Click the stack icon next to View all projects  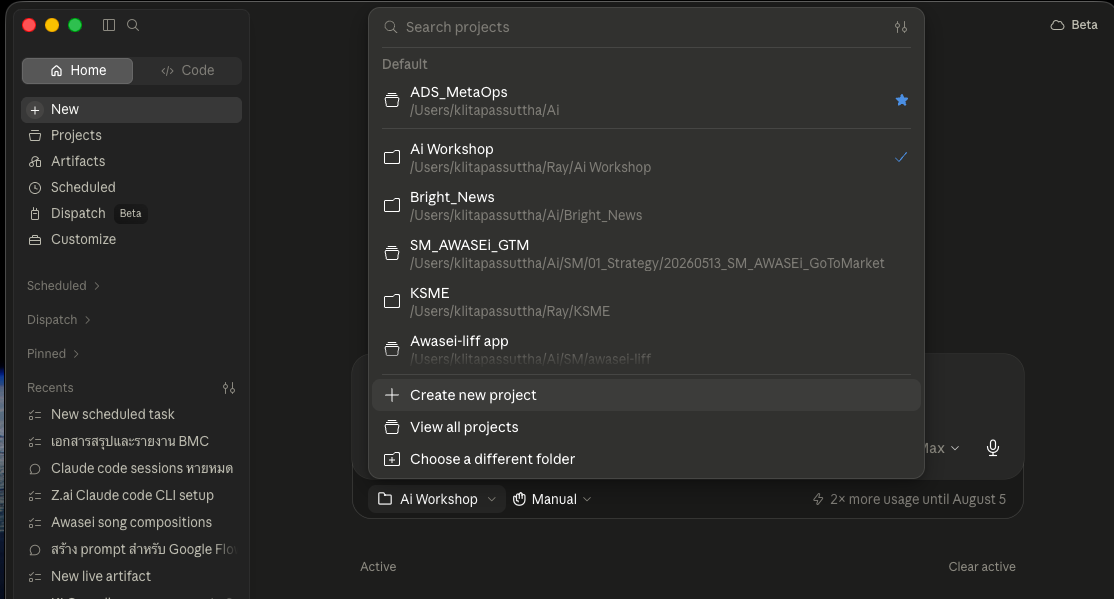pyautogui.click(x=391, y=427)
